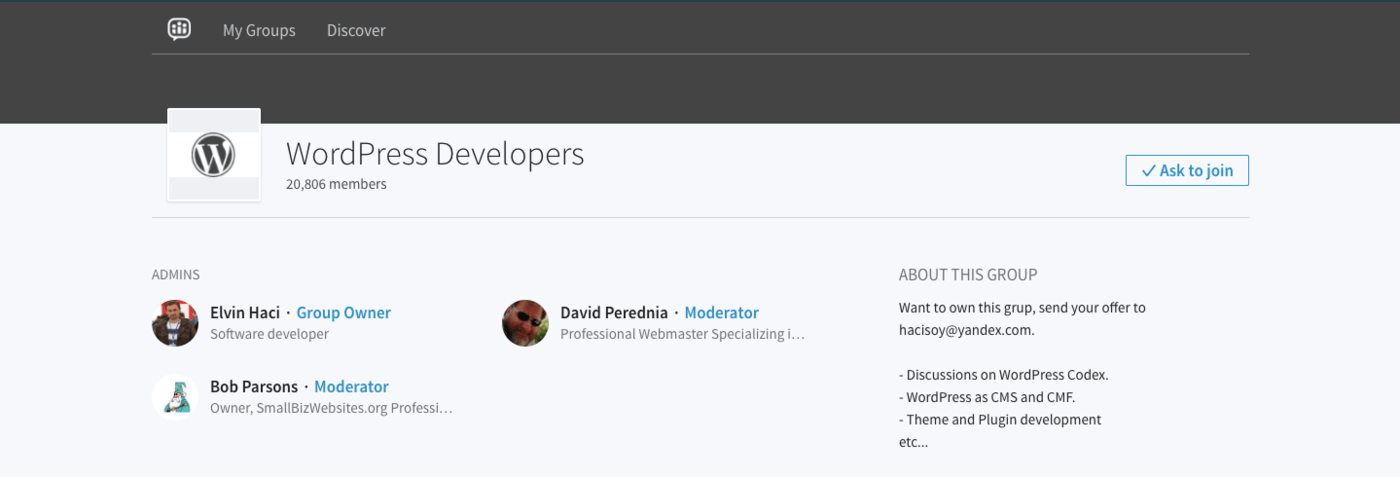Click the WordPress logo group thumbnail
Image resolution: width=1400 pixels, height=477 pixels.
[214, 155]
